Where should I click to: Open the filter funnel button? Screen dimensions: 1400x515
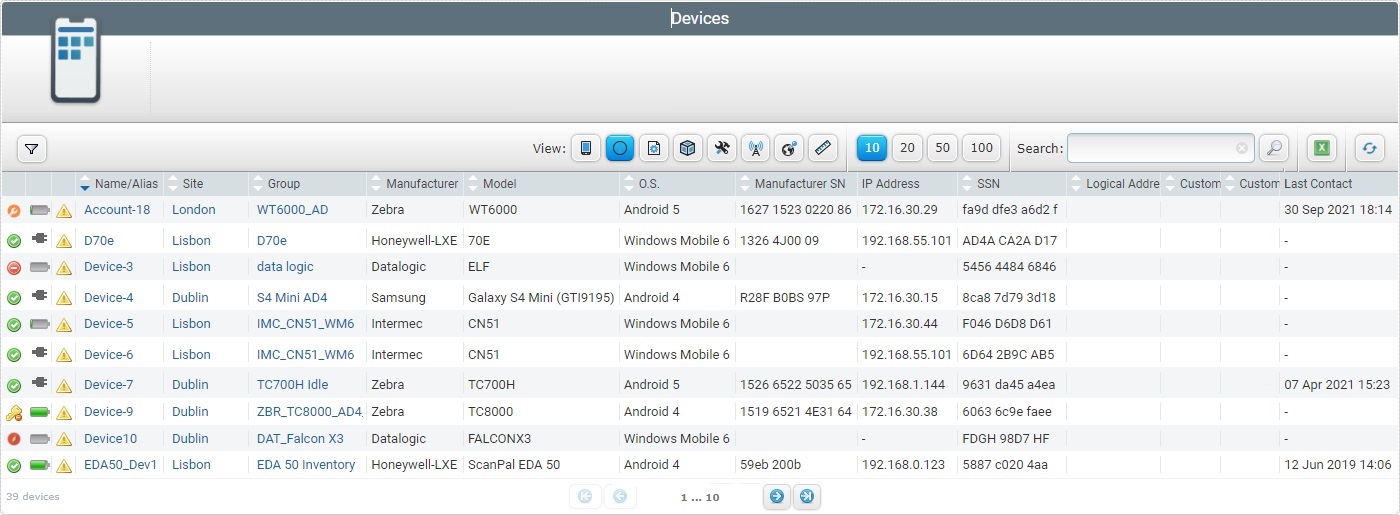point(32,149)
